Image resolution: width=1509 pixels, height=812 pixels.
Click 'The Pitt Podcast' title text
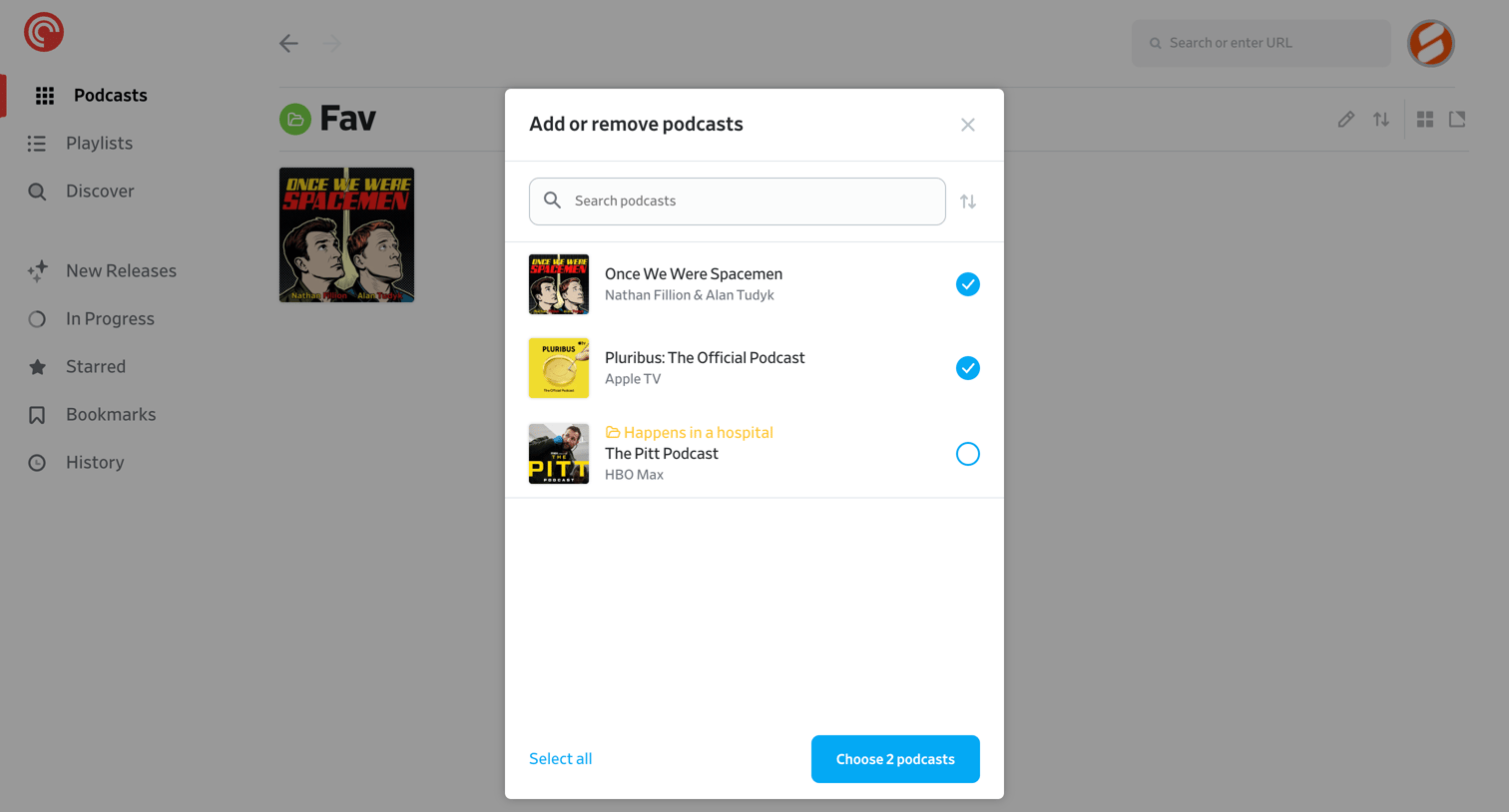coord(662,454)
